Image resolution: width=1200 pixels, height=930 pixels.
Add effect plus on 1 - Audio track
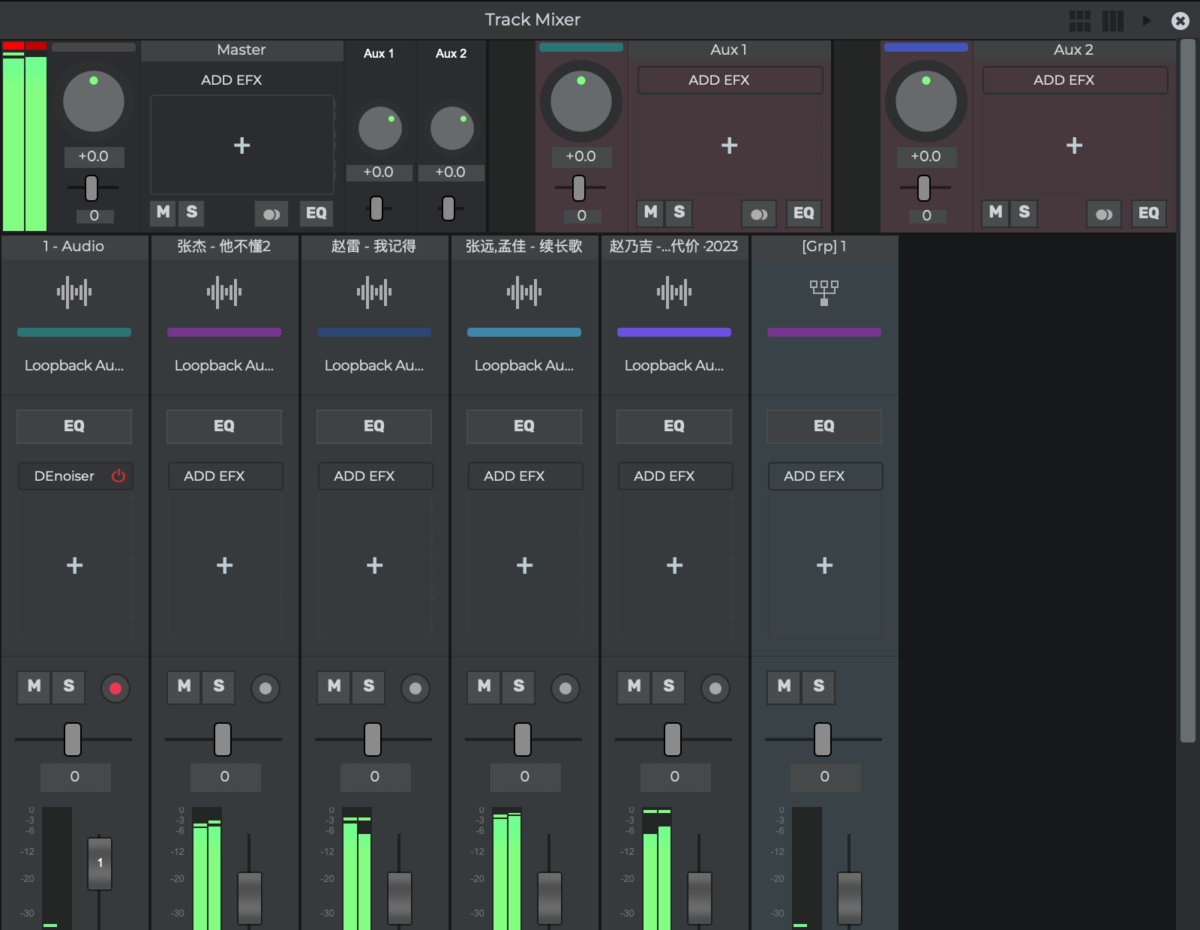tap(74, 566)
